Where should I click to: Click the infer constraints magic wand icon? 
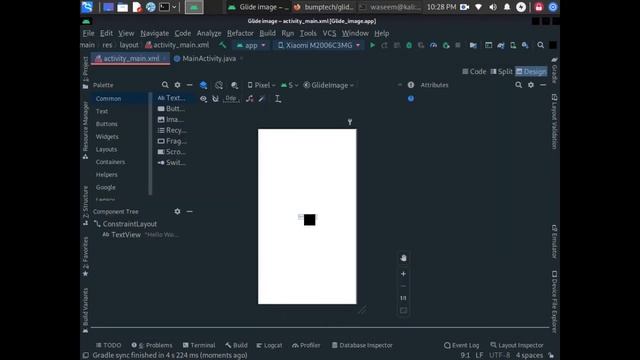pyautogui.click(x=262, y=98)
